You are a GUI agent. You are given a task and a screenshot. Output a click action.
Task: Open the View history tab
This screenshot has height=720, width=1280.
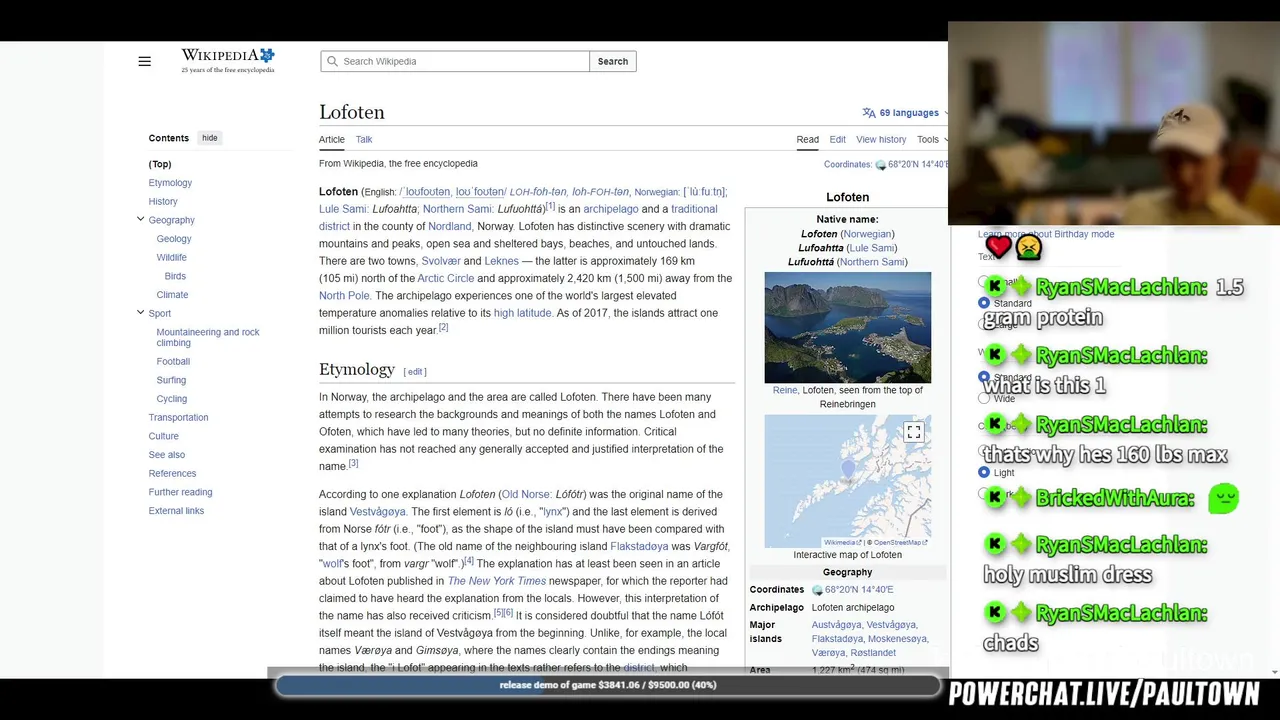point(881,140)
